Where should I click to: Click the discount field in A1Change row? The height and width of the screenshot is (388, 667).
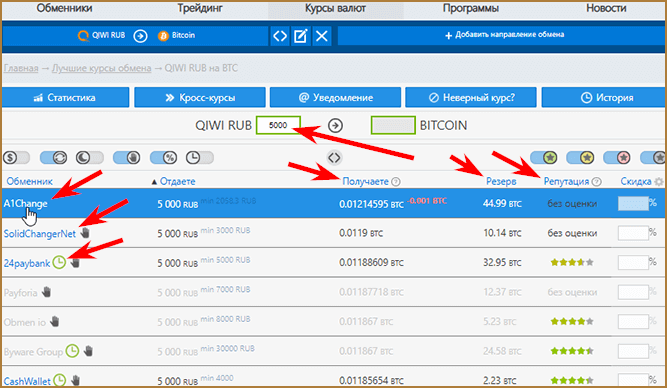(x=633, y=203)
